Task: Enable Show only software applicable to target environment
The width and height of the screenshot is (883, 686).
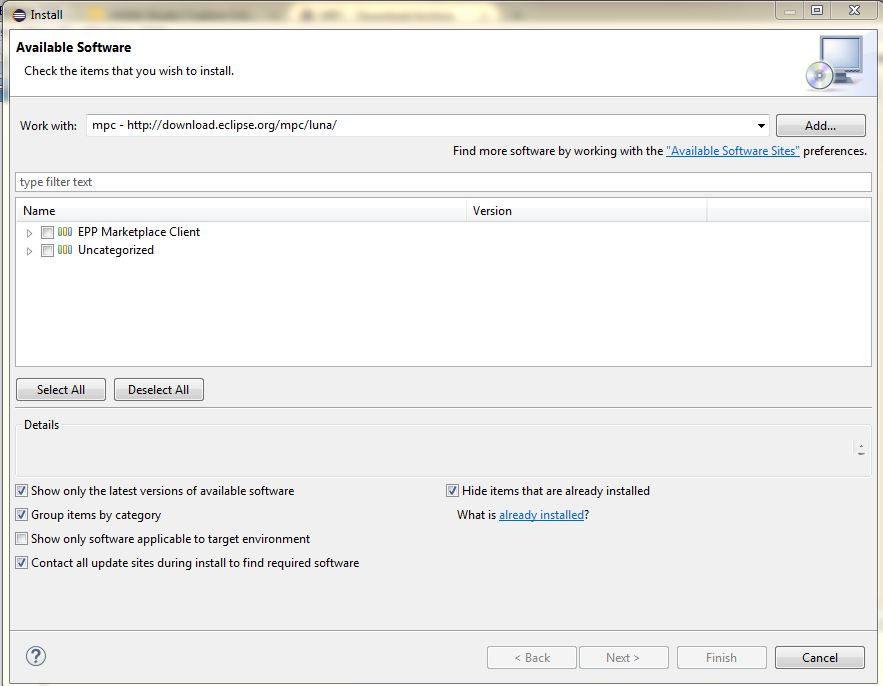Action: click(x=22, y=539)
